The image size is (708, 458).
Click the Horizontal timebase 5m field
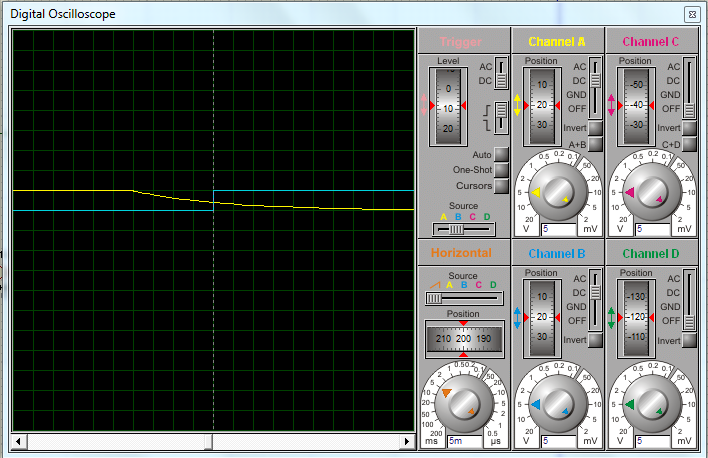pyautogui.click(x=465, y=441)
